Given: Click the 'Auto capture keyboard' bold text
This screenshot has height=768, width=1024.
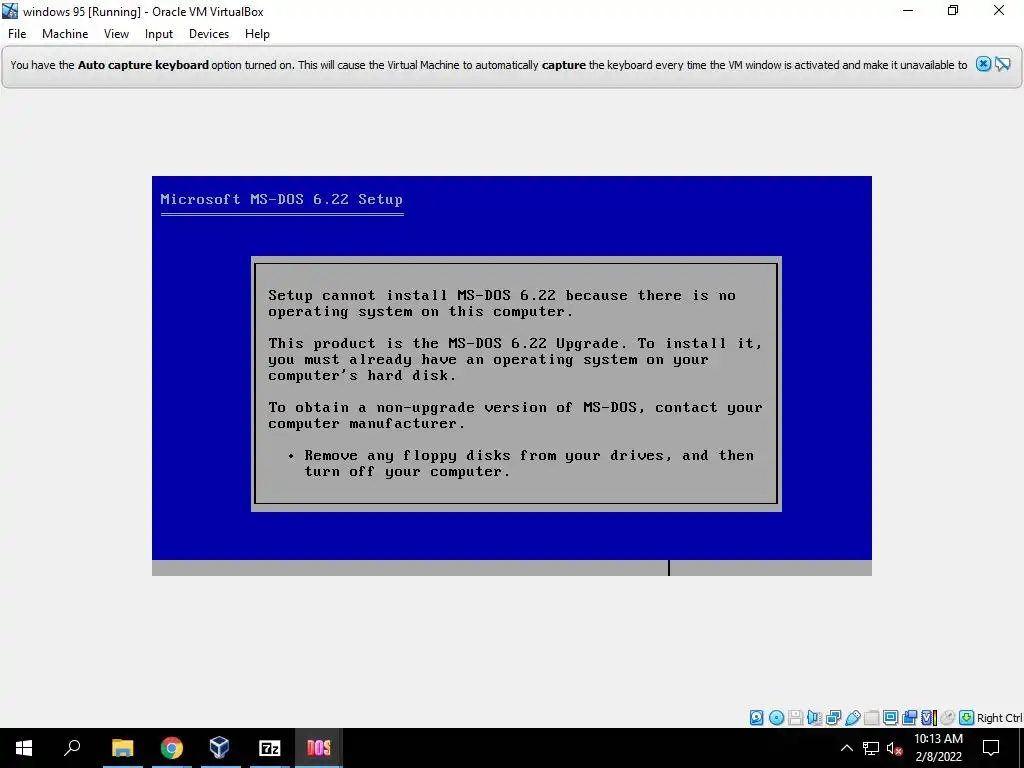Looking at the screenshot, I should coord(143,65).
